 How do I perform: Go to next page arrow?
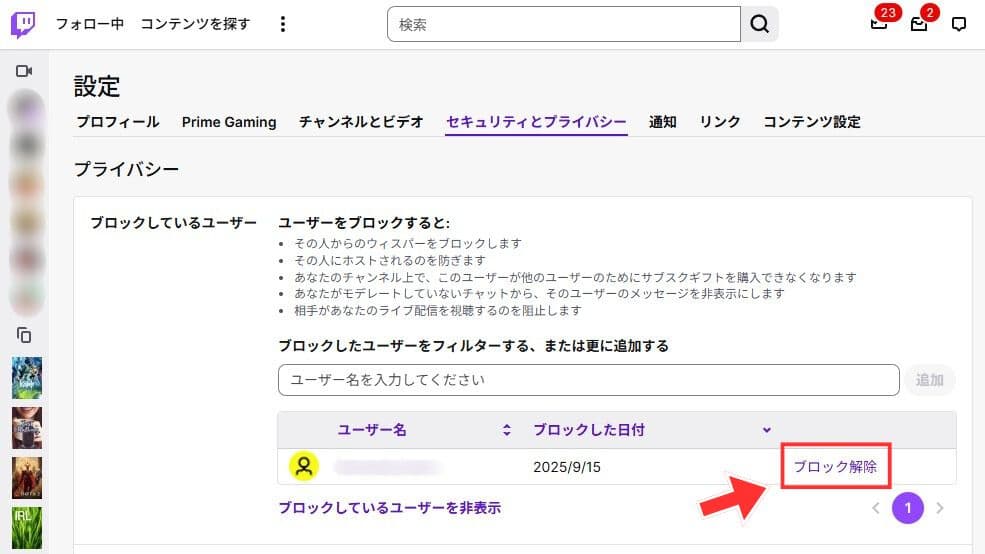pyautogui.click(x=940, y=508)
